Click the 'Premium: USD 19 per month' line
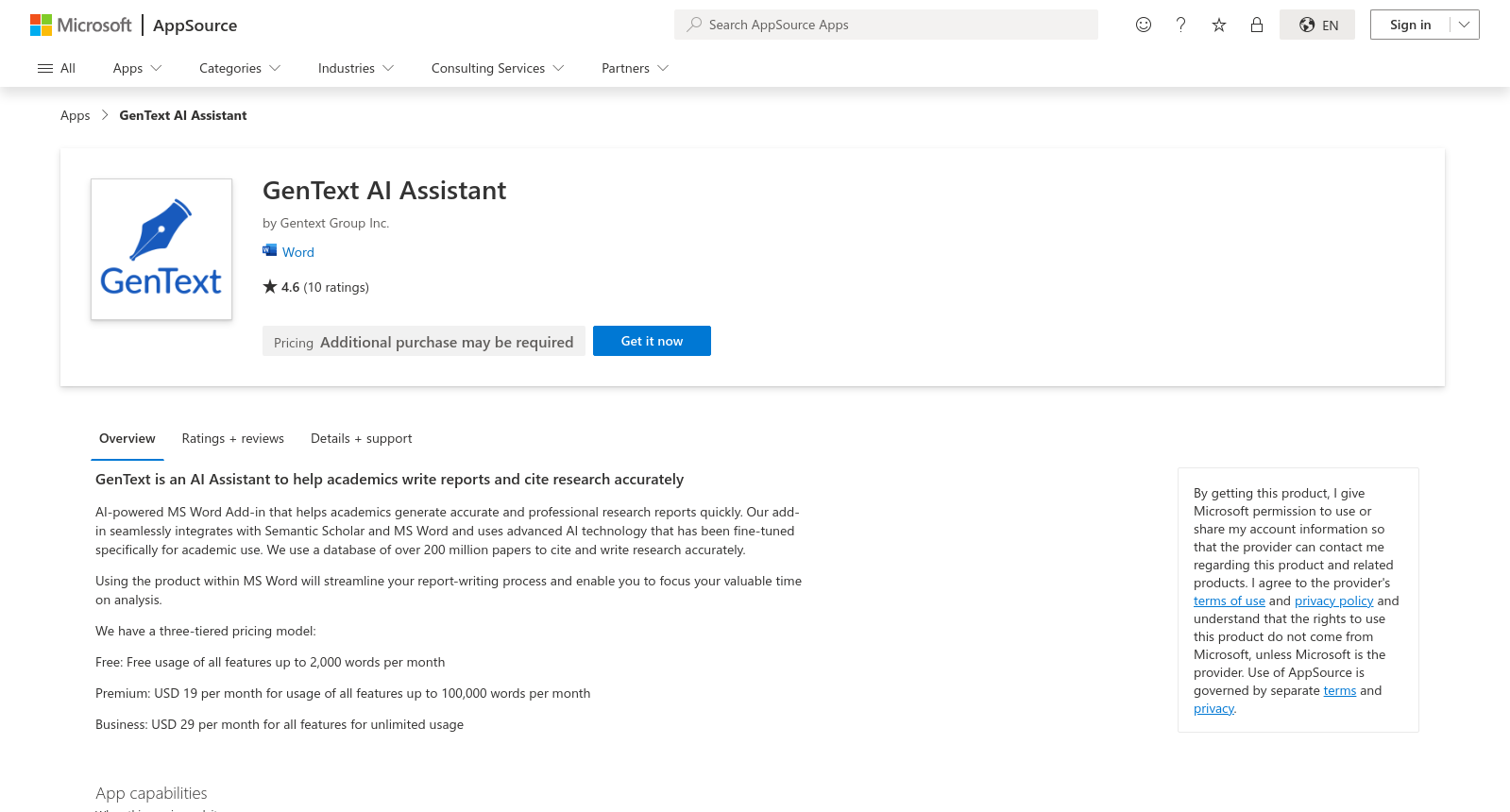1510x812 pixels. tap(343, 693)
